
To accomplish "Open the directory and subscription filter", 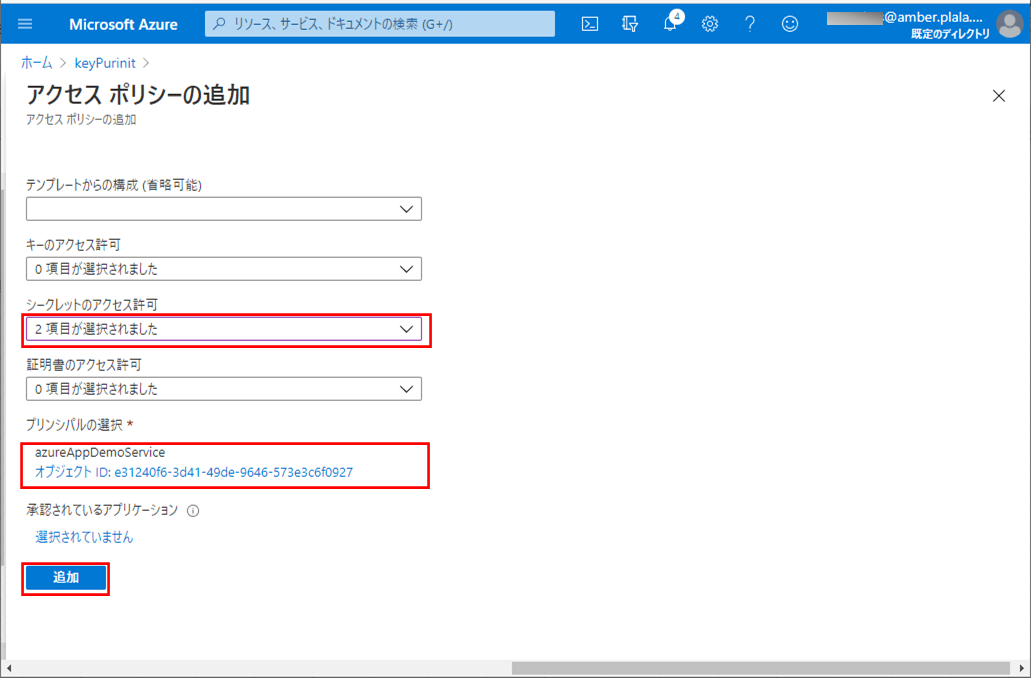I will coord(630,24).
